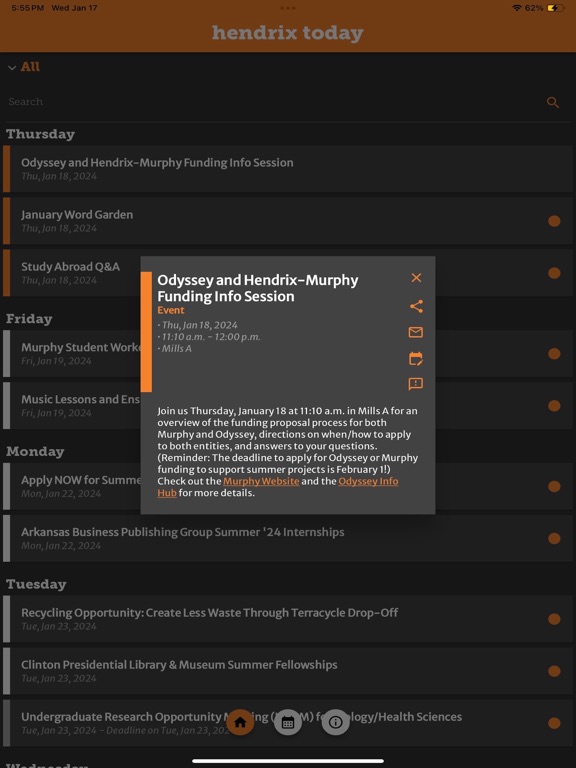Open Undergraduate Research Opportunity item
The width and height of the screenshot is (576, 768).
click(288, 723)
